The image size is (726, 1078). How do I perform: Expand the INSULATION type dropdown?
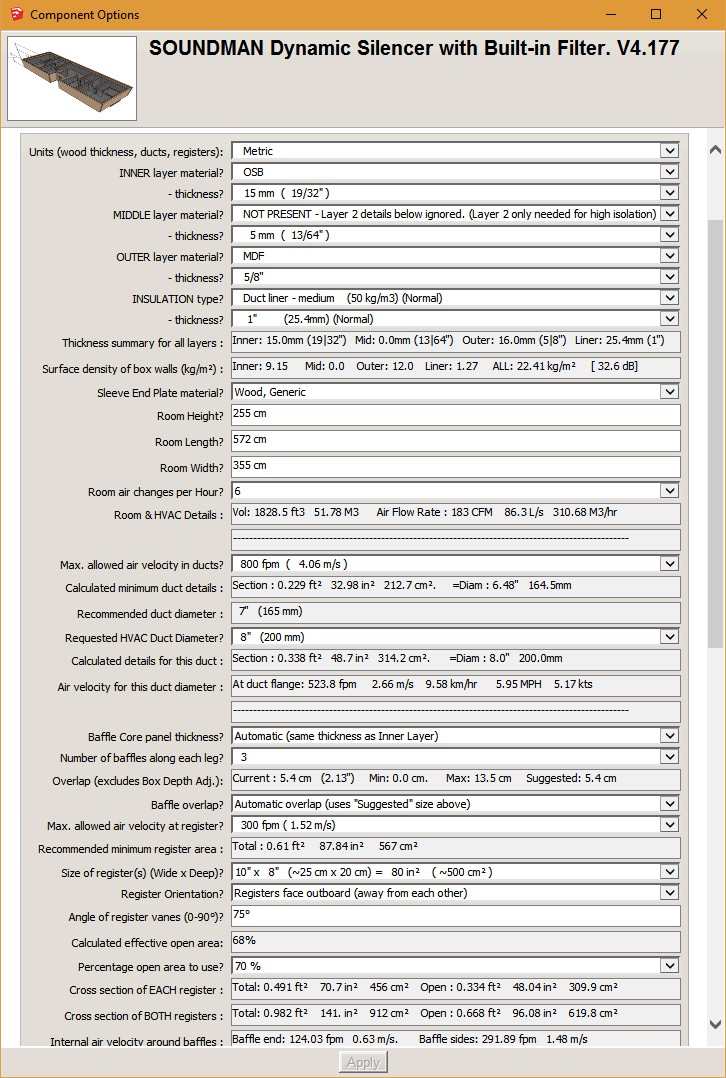[x=455, y=298]
